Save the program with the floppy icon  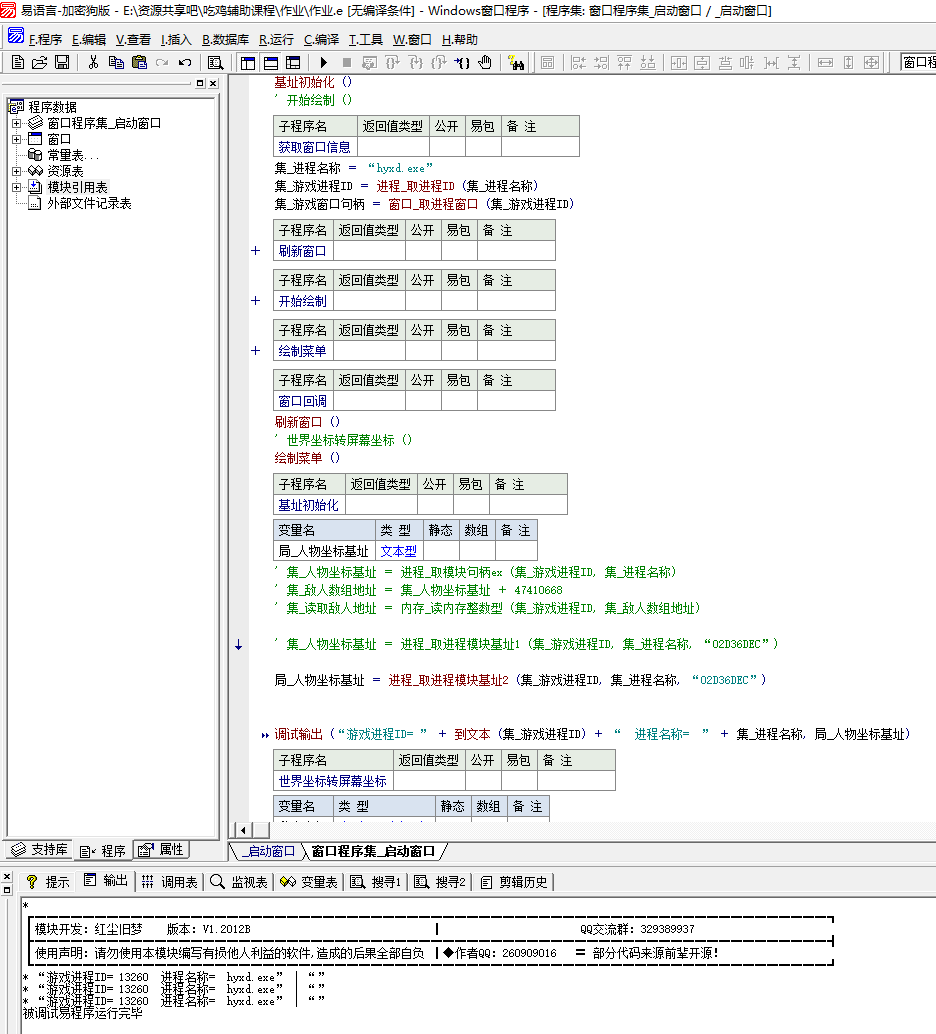[62, 63]
